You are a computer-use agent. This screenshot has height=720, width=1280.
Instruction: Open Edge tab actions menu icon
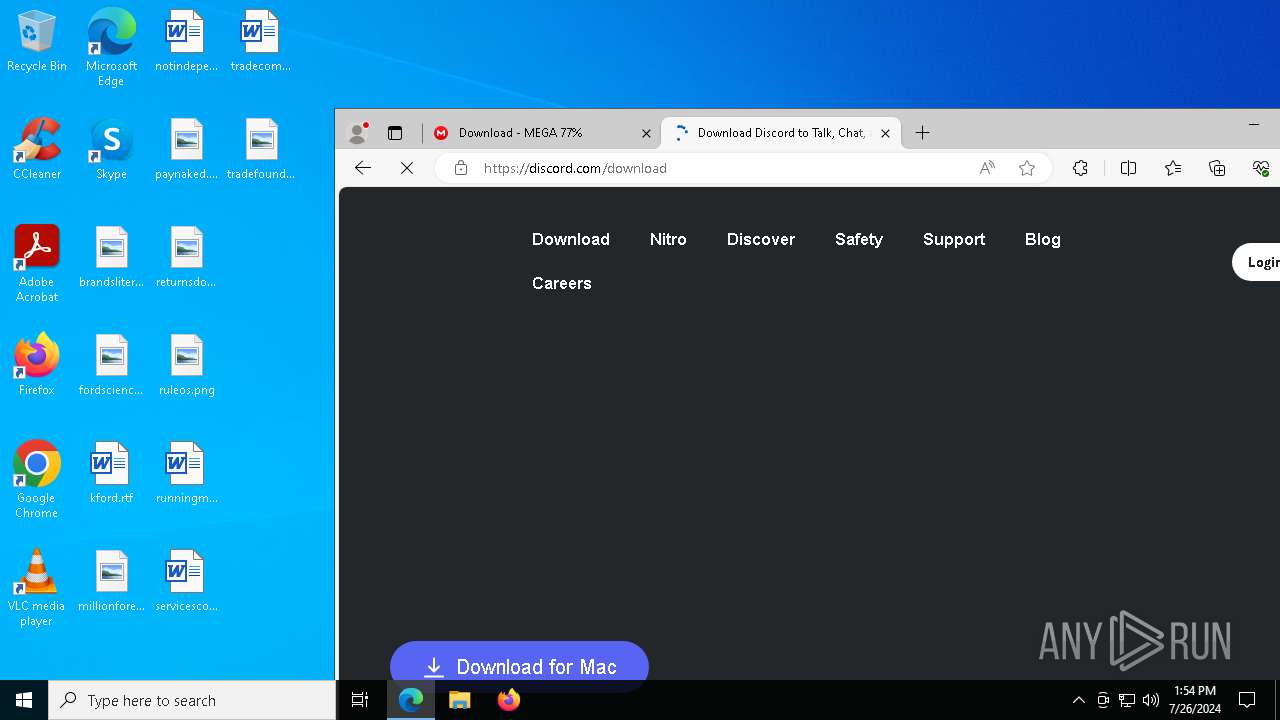coord(395,132)
